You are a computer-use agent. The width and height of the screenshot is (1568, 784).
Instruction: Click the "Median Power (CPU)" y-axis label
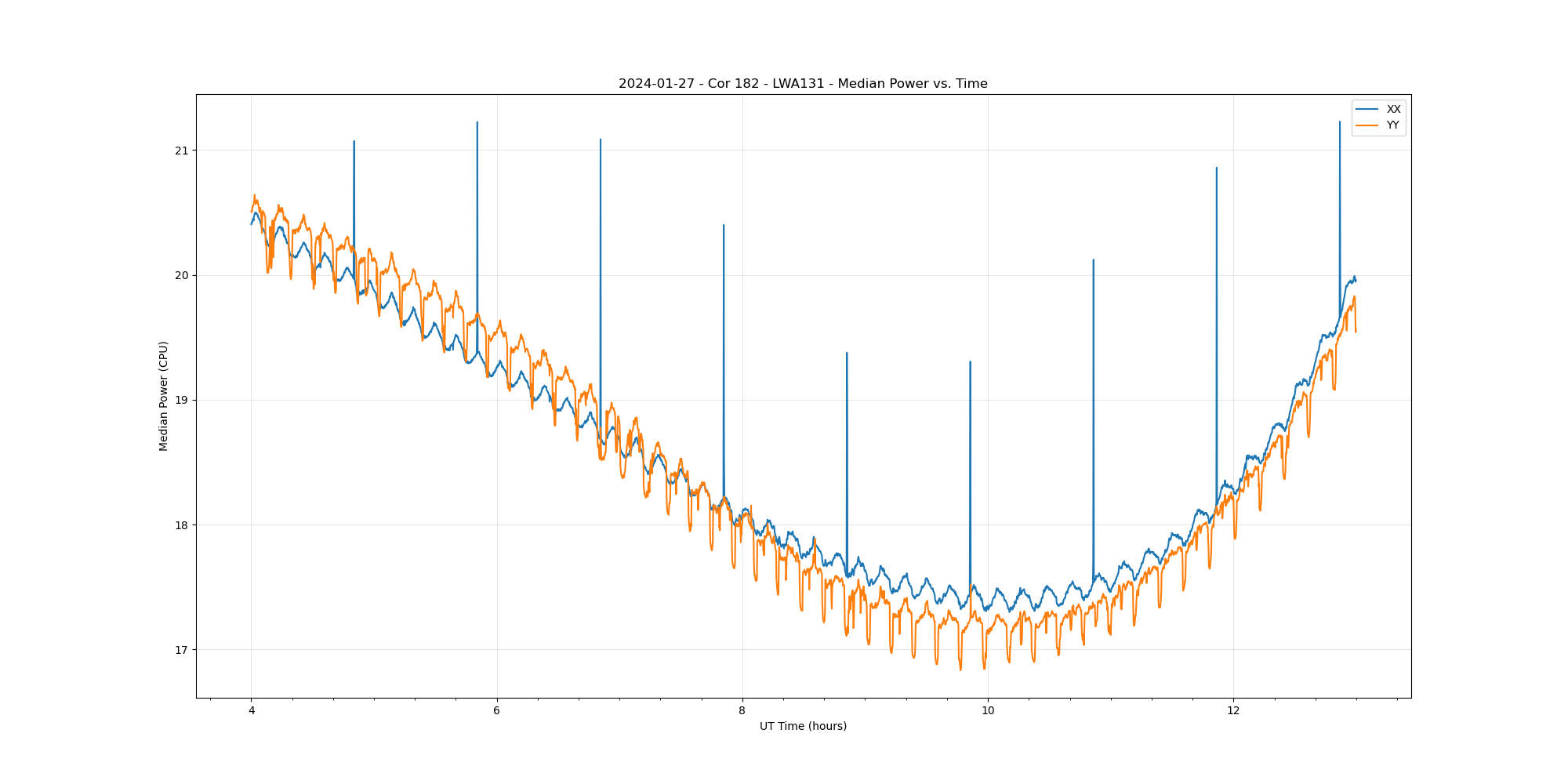tap(164, 396)
